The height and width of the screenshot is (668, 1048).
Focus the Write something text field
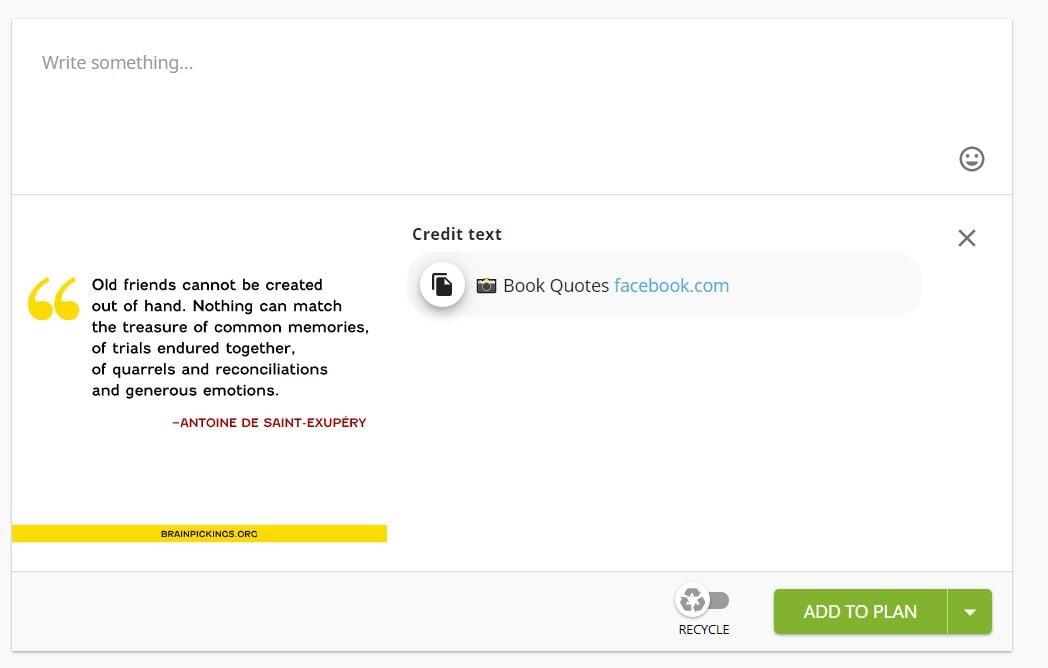pos(511,107)
